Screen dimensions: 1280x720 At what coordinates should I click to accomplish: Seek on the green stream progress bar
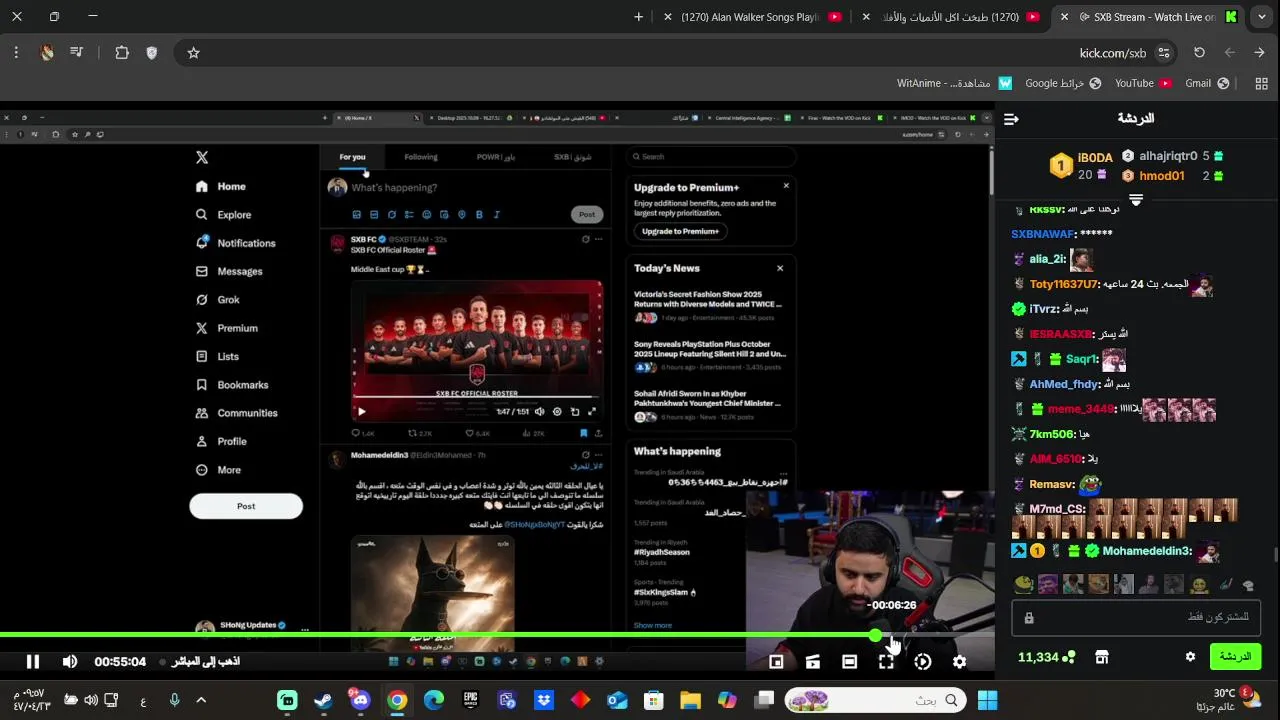click(497, 636)
